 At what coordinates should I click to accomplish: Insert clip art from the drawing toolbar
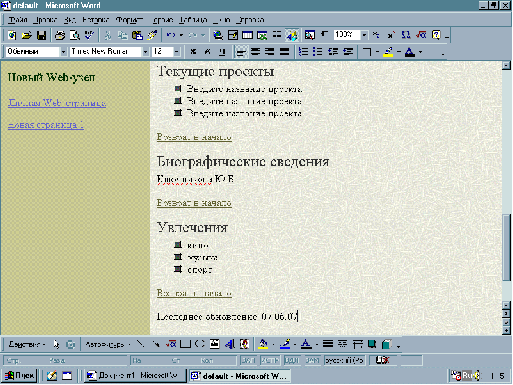point(244,344)
